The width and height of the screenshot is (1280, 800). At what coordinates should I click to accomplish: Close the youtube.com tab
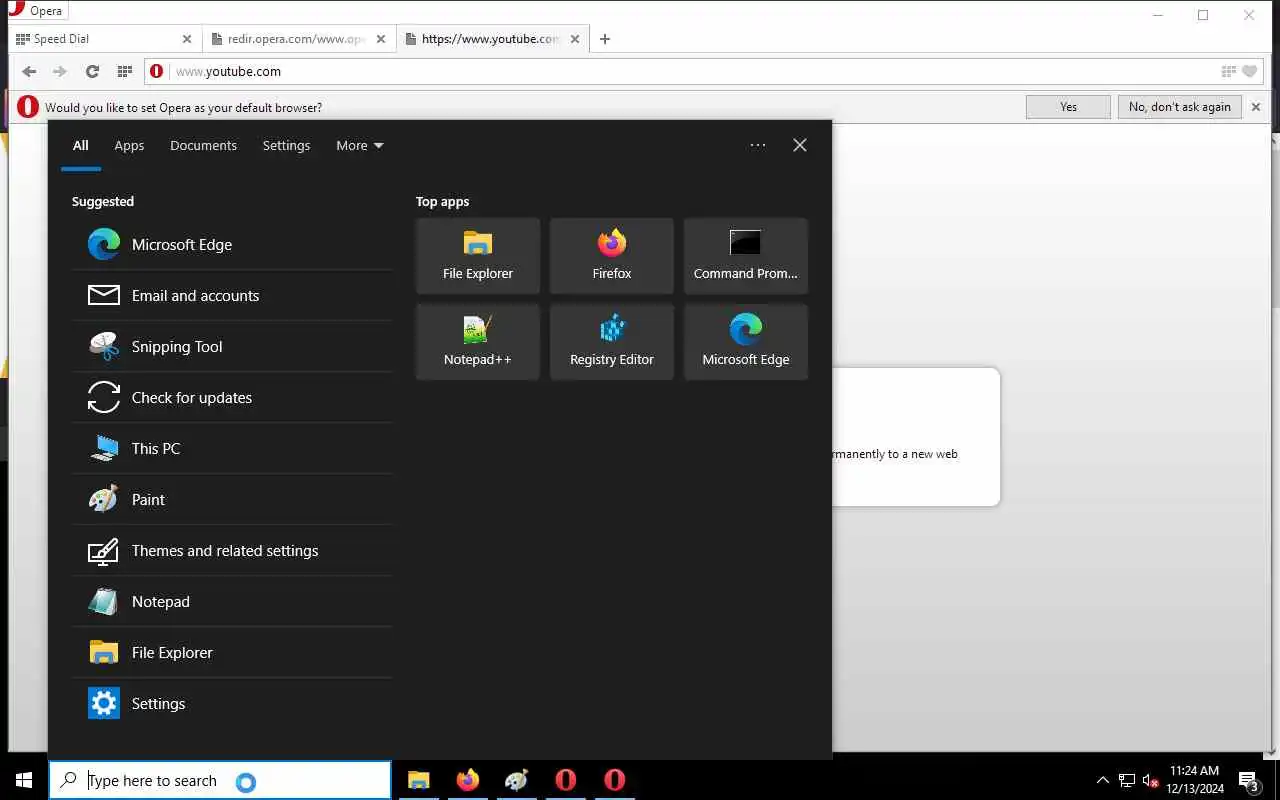pos(575,39)
